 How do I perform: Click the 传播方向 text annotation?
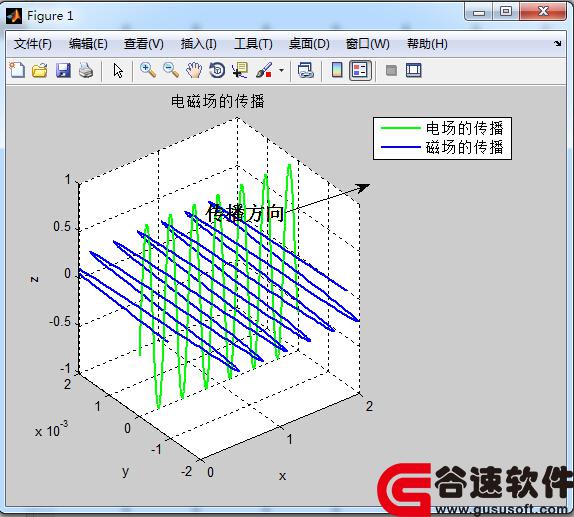[245, 213]
